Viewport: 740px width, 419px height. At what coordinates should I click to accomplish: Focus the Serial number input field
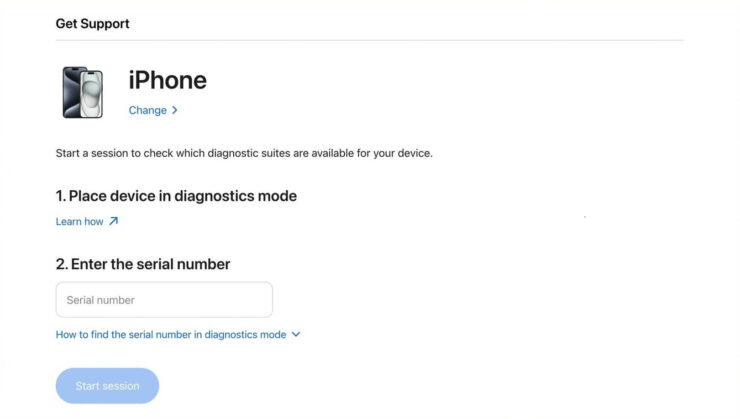click(x=164, y=300)
